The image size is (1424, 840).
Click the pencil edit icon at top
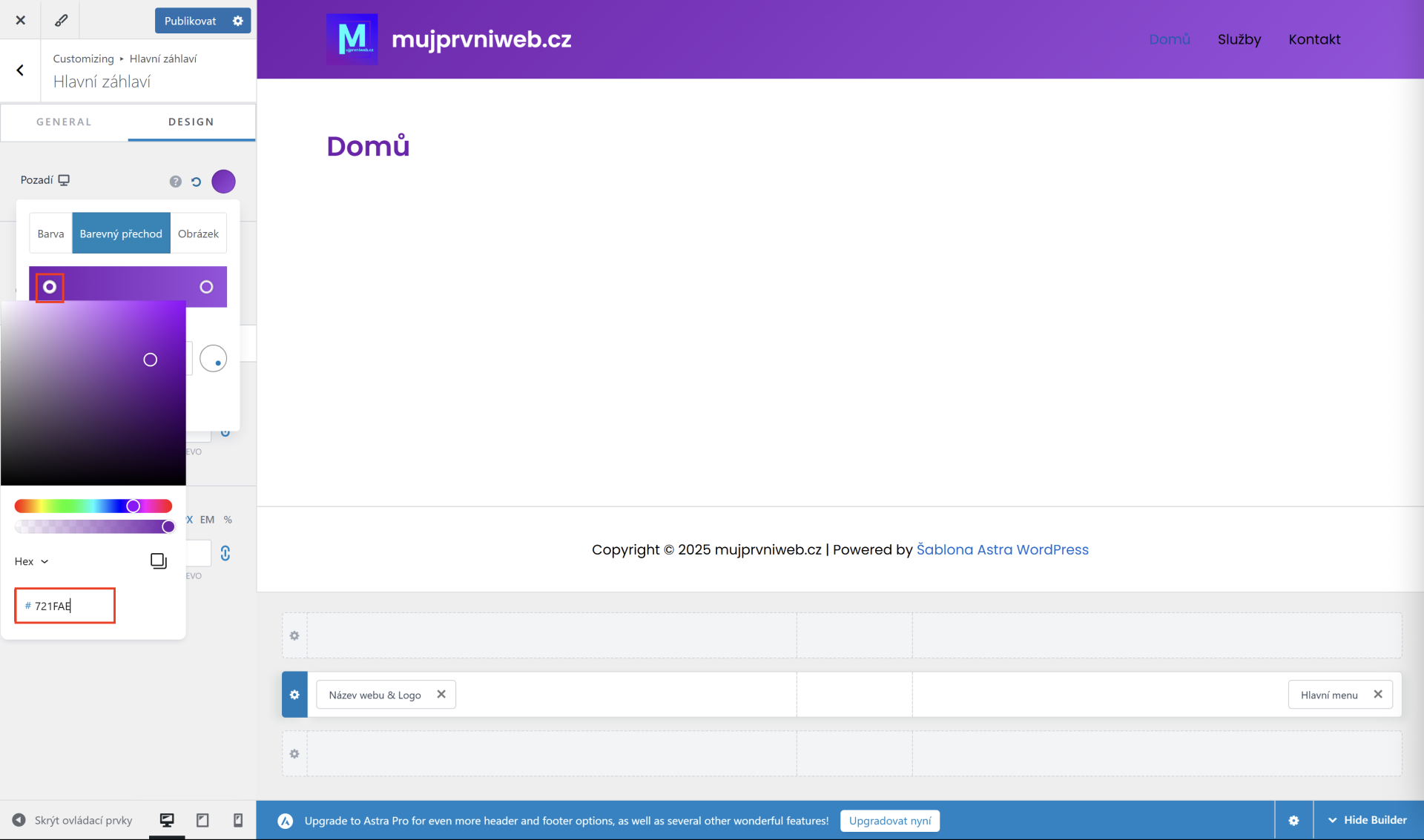61,20
